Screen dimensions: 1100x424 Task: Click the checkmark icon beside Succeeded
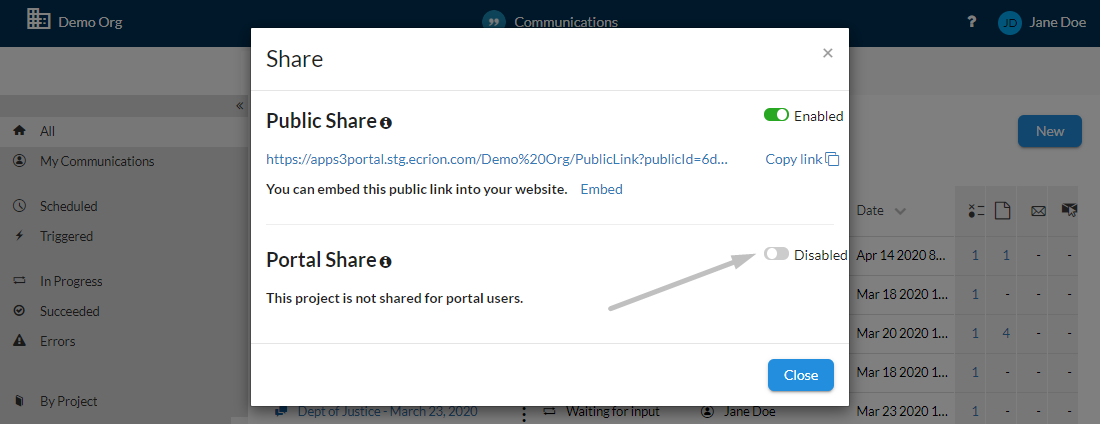pyautogui.click(x=20, y=310)
